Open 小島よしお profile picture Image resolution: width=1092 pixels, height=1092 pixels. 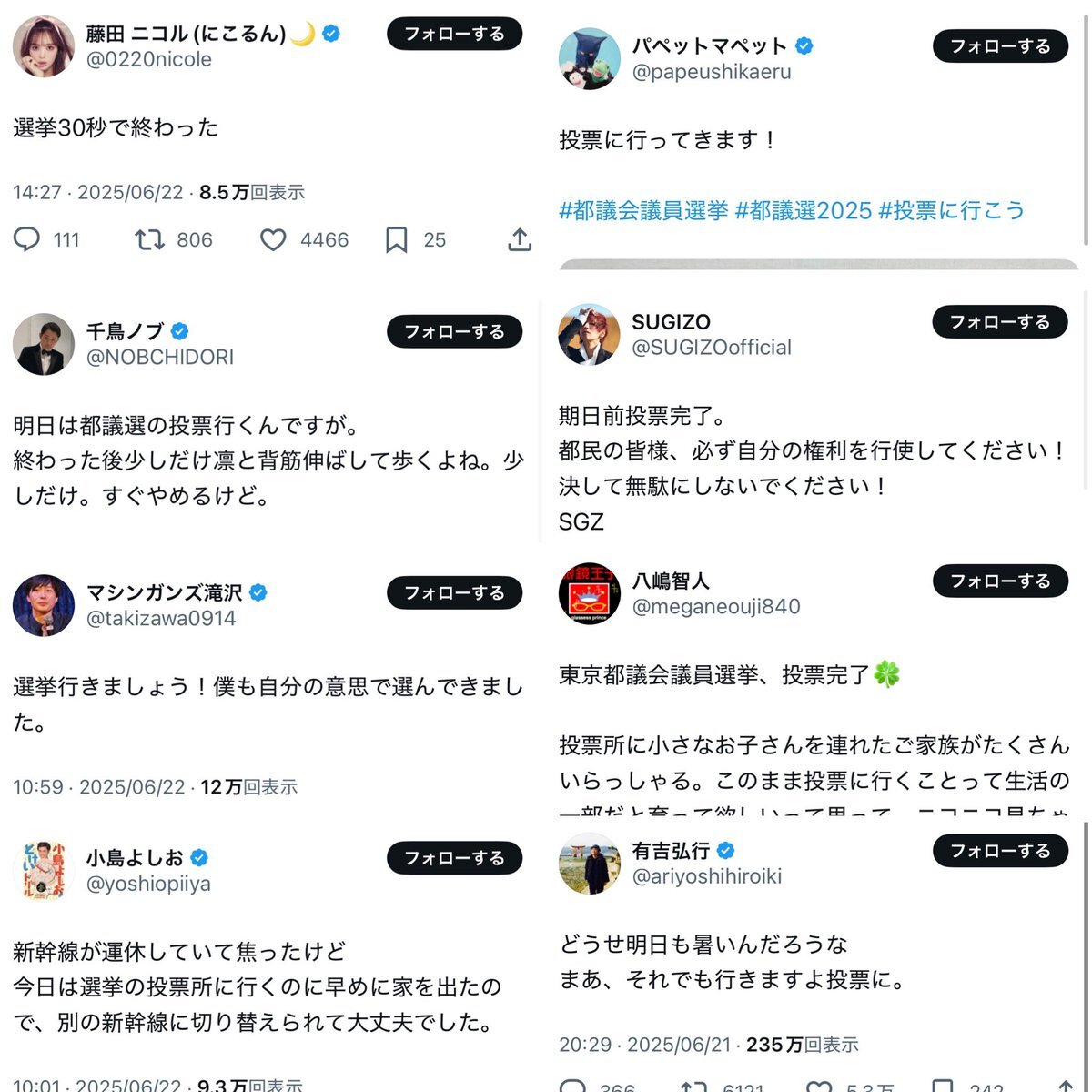43,871
